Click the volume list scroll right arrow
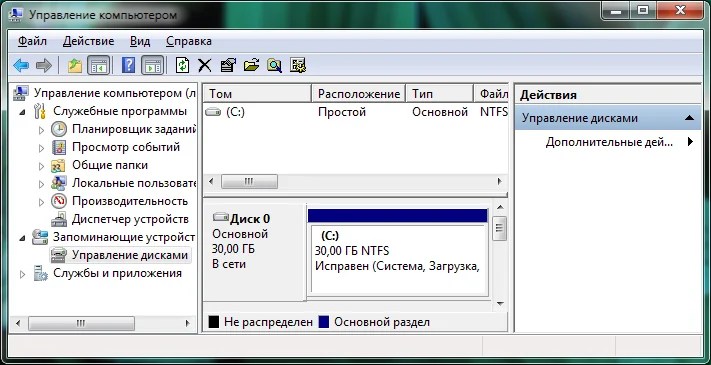The width and height of the screenshot is (711, 365). 500,182
